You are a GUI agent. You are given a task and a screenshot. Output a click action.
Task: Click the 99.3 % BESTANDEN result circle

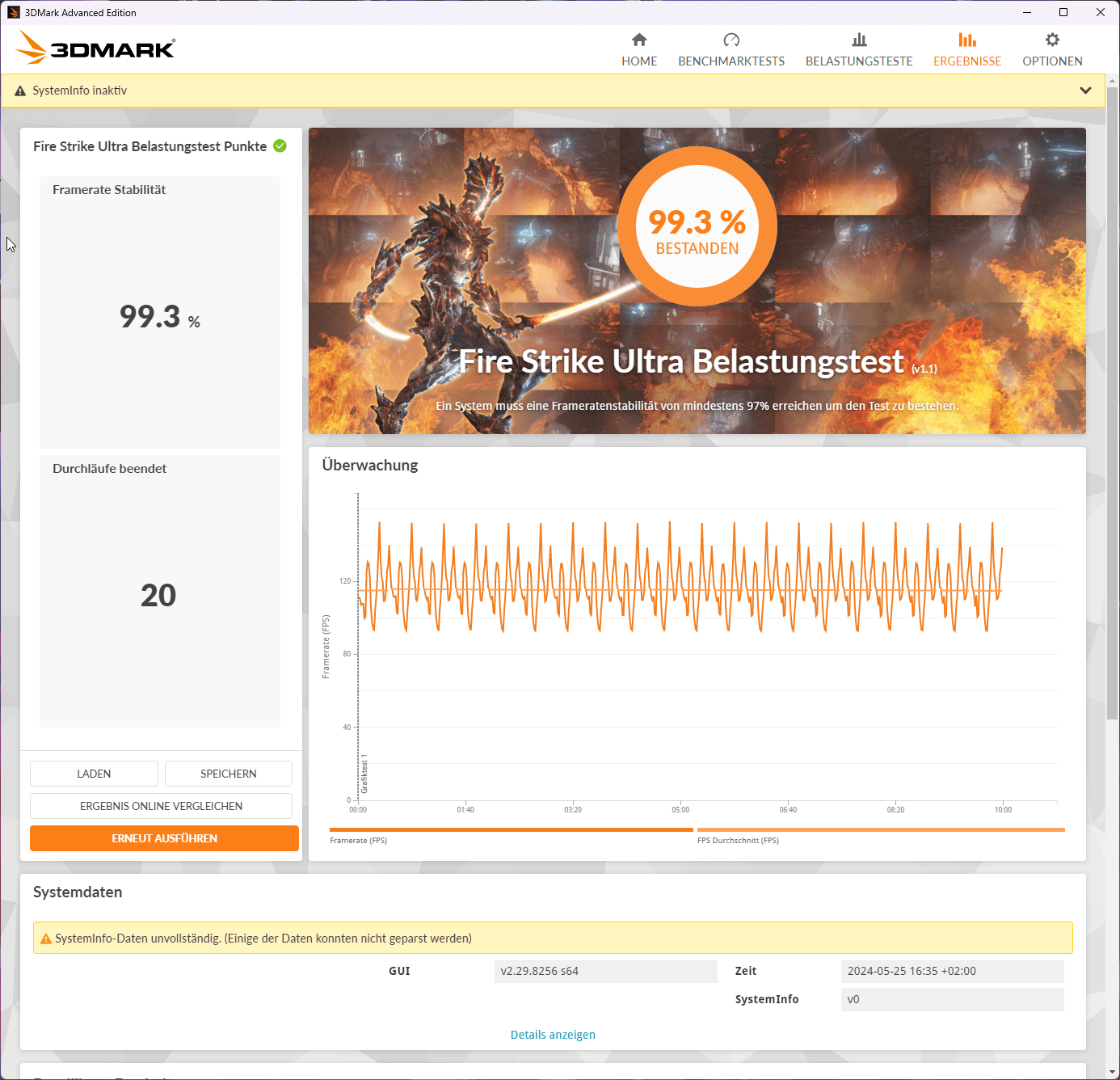pos(697,226)
